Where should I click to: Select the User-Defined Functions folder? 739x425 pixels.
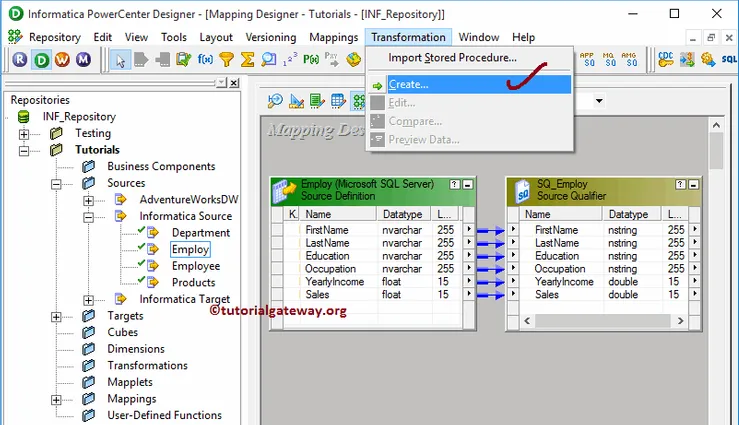click(164, 415)
